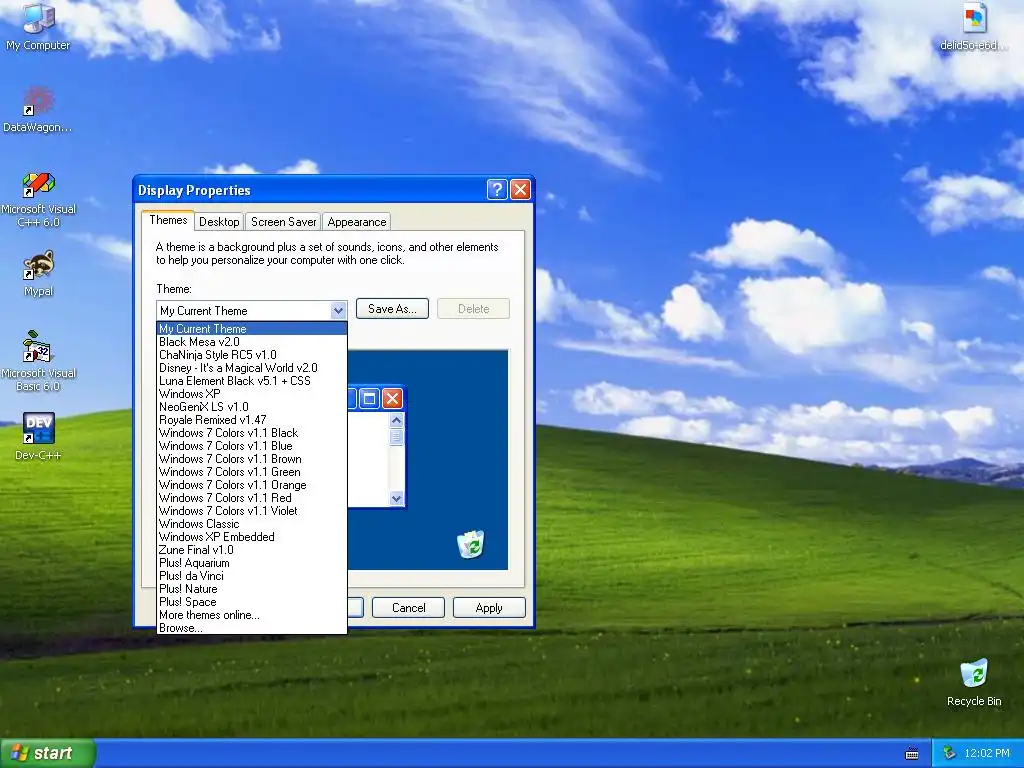Switch to the Desktop tab
The image size is (1024, 768).
219,222
